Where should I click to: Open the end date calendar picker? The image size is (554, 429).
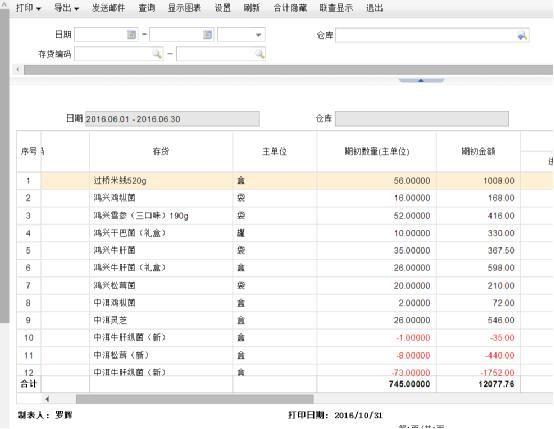[207, 35]
